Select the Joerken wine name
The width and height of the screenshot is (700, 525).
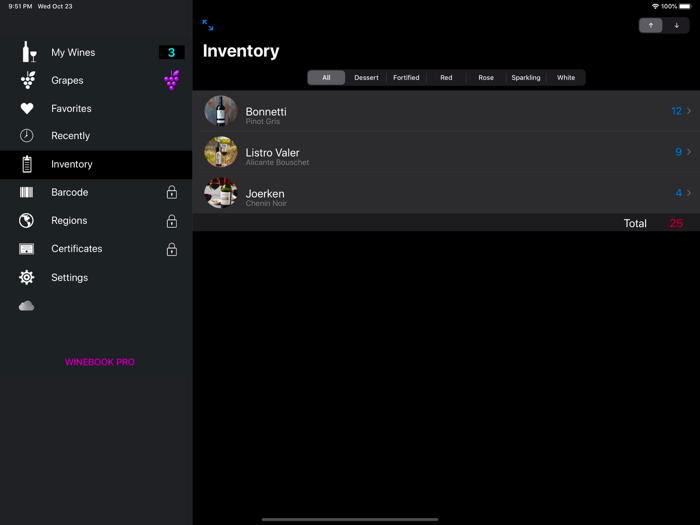[265, 194]
